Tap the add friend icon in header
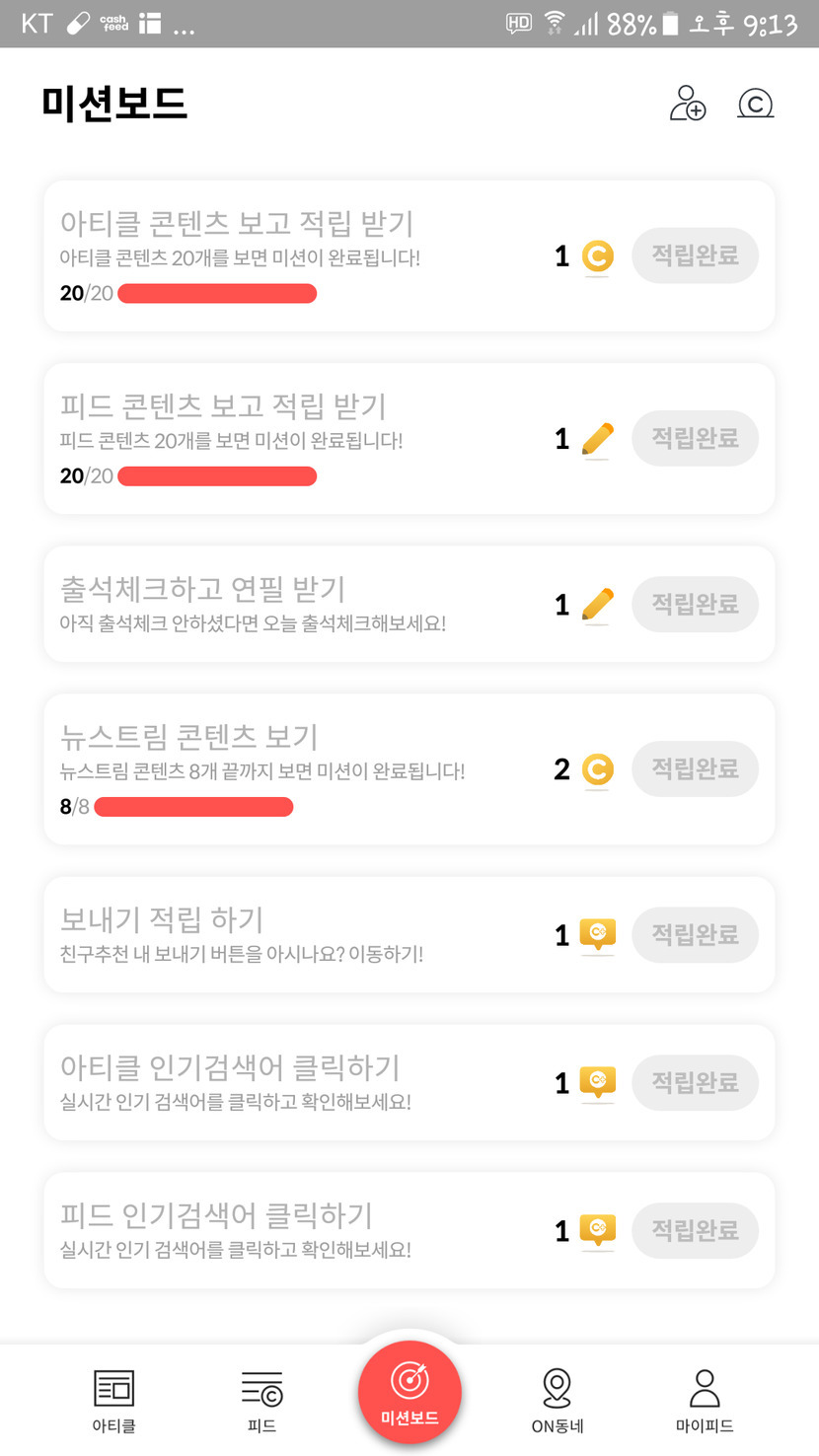Screen dimensions: 819x1456 (688, 104)
